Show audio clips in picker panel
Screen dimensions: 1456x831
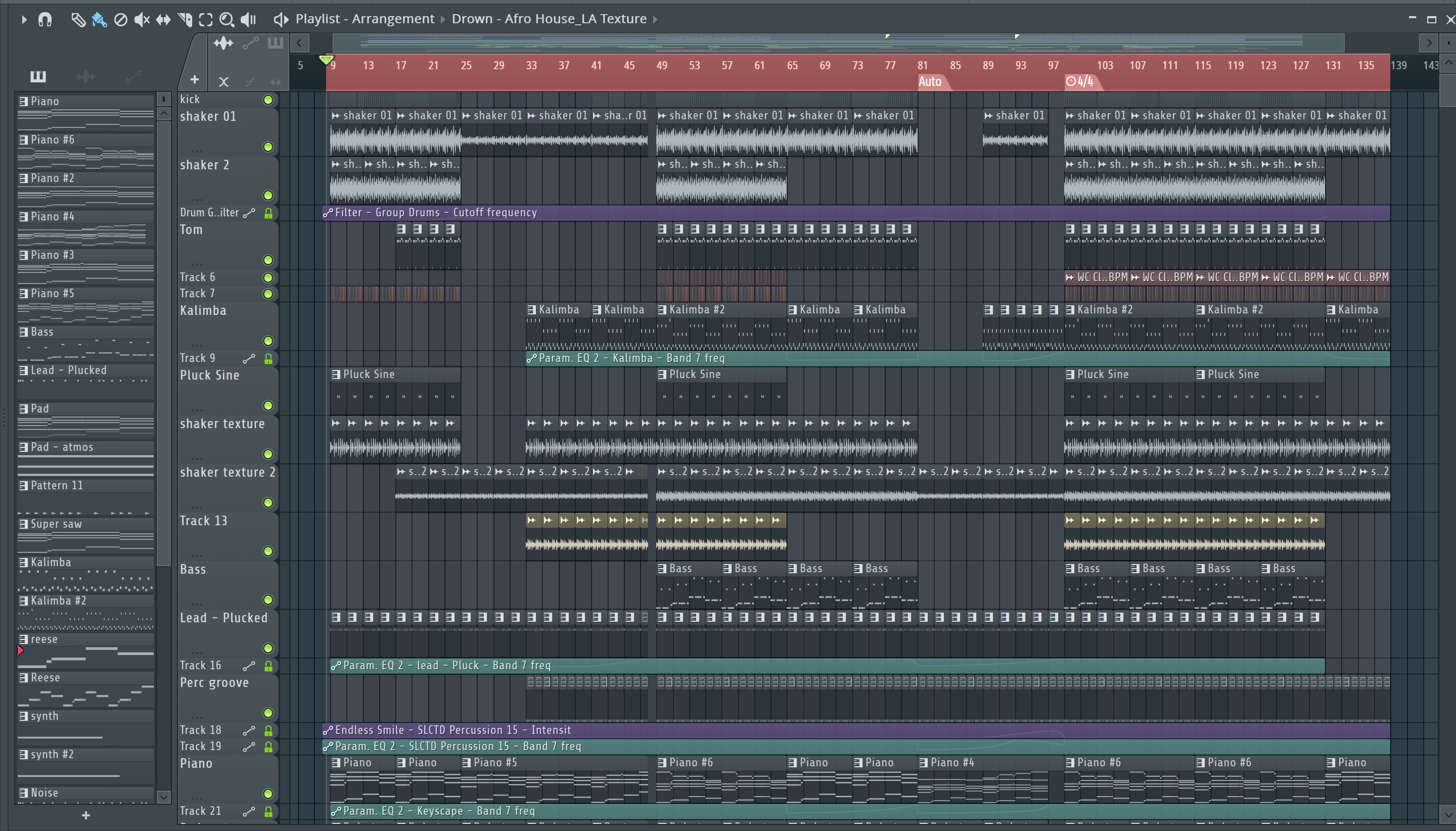[85, 76]
